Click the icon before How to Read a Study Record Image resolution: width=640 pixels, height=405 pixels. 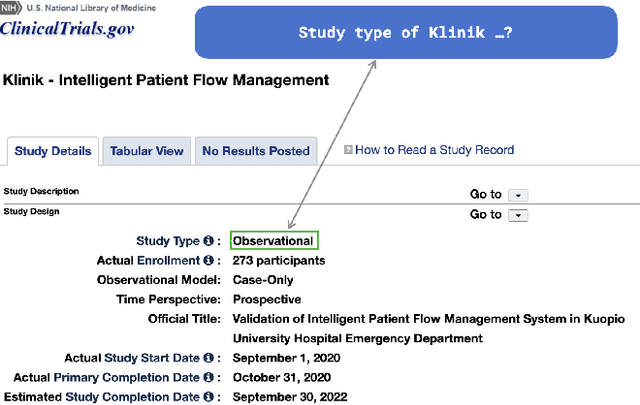click(348, 150)
